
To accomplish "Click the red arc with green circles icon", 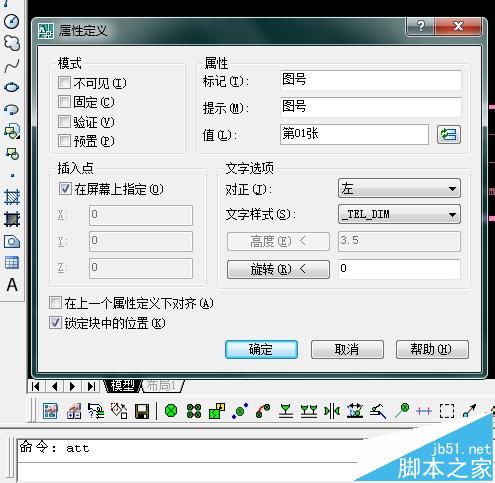I will click(x=263, y=411).
